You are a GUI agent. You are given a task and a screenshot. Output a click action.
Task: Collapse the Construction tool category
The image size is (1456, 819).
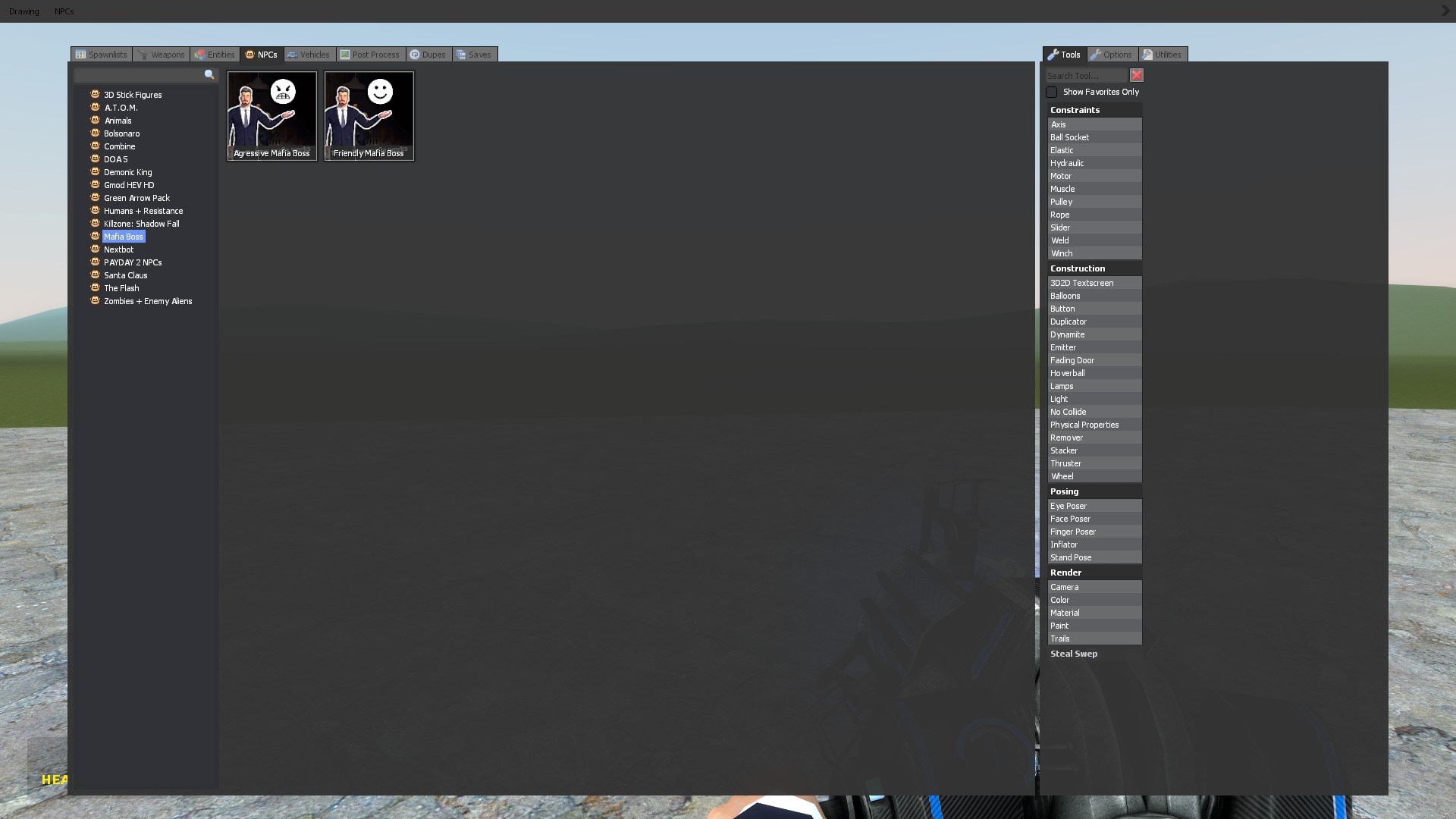point(1077,268)
